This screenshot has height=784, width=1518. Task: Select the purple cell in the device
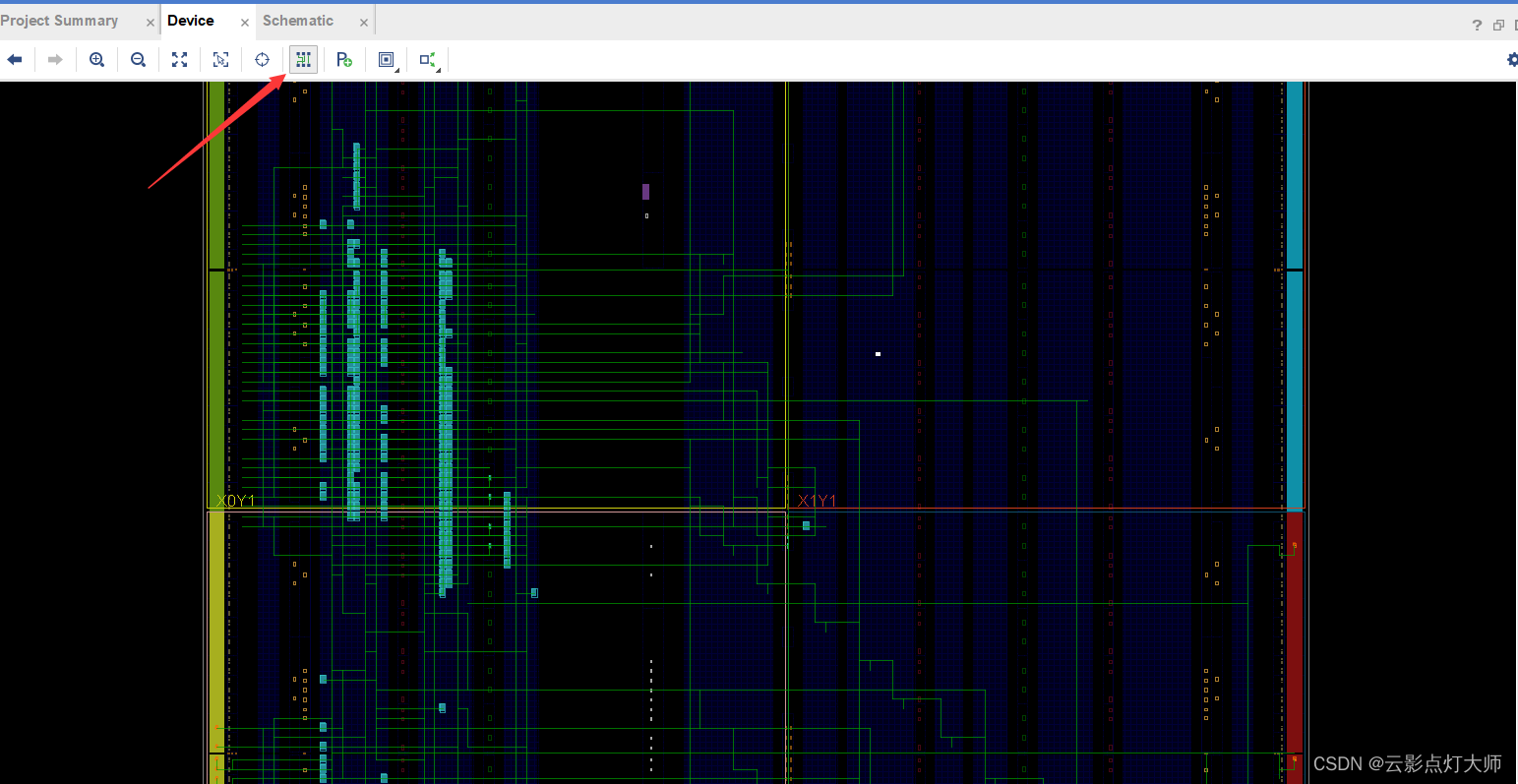645,192
